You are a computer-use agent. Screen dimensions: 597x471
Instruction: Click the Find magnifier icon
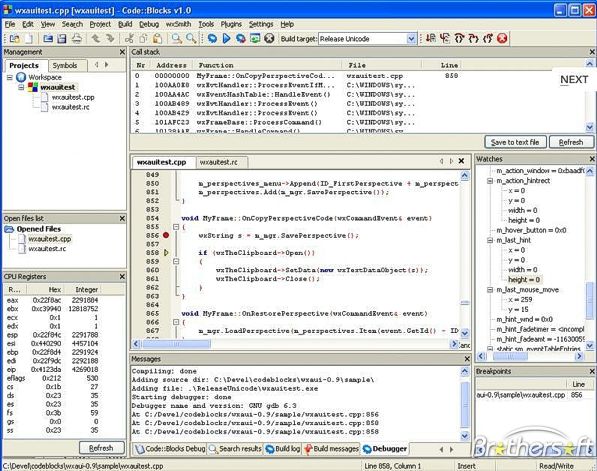click(x=176, y=38)
